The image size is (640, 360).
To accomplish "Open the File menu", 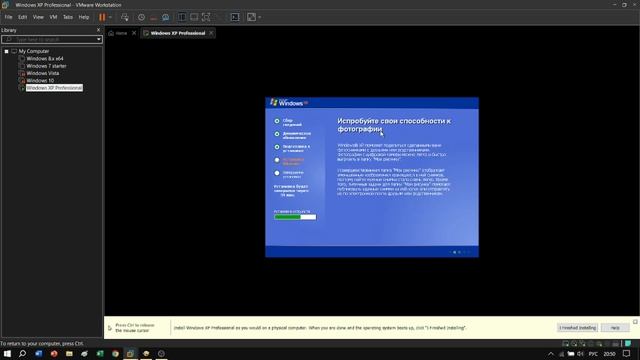I will click(x=8, y=17).
